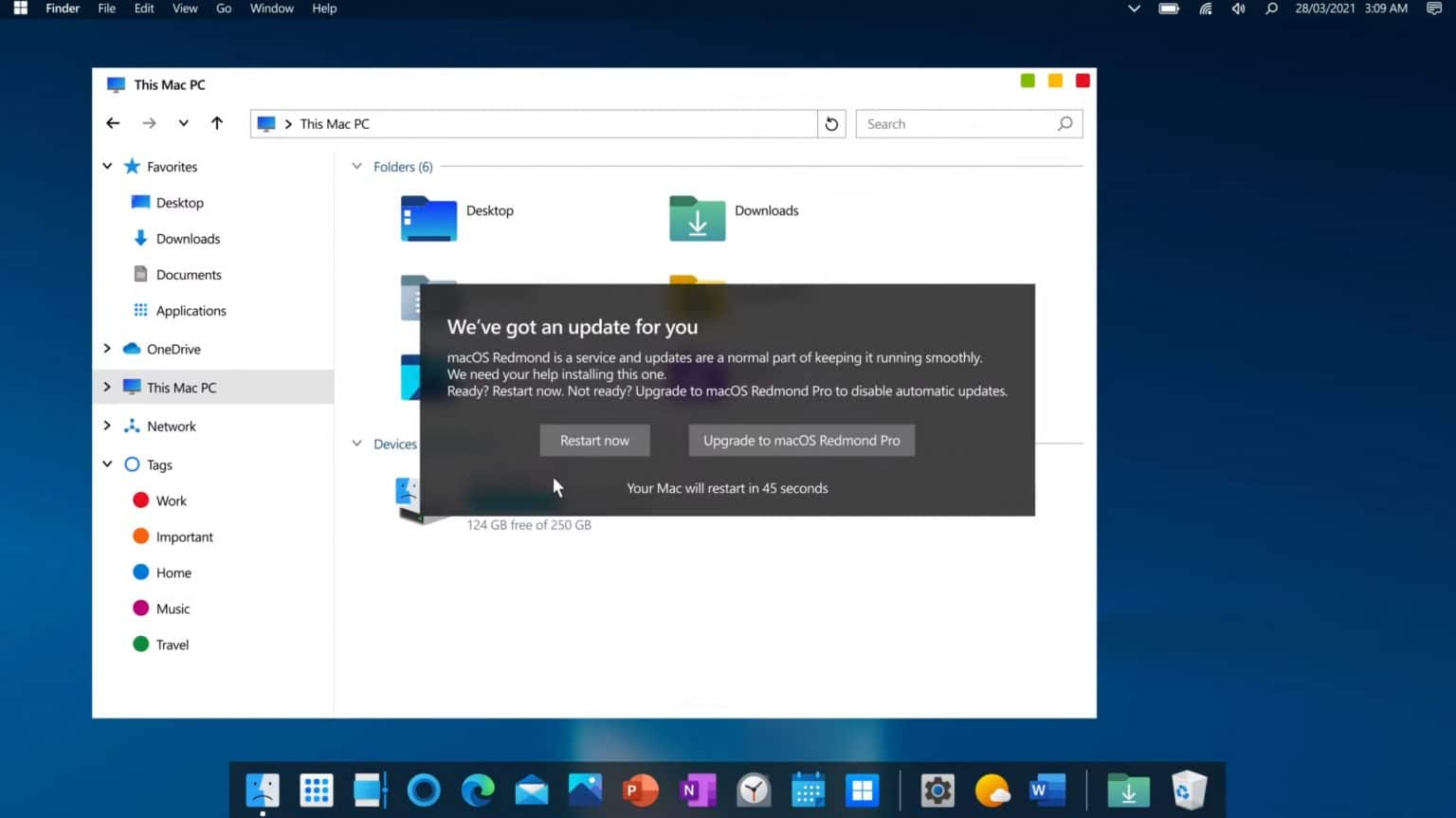Launch Microsoft Edge from the dock

tap(477, 790)
